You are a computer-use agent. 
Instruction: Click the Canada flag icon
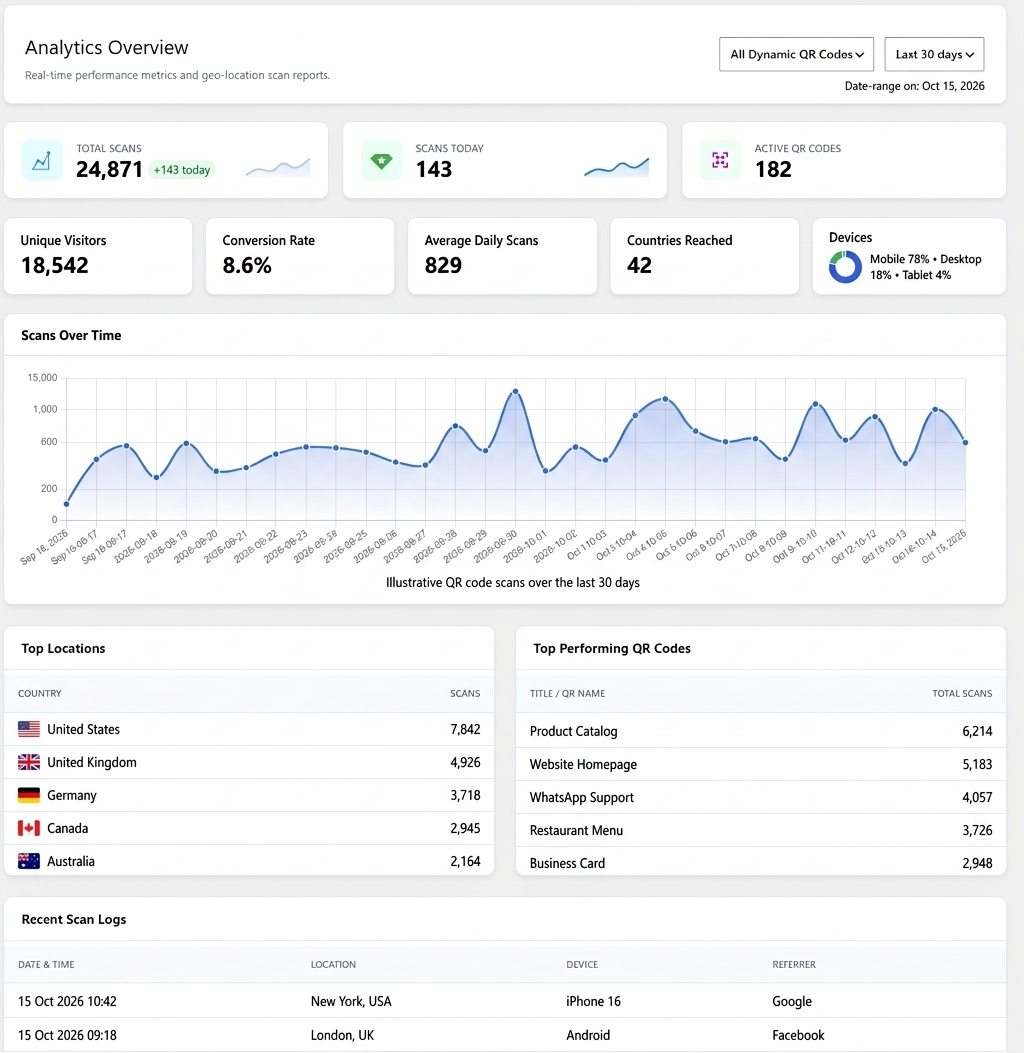point(29,828)
